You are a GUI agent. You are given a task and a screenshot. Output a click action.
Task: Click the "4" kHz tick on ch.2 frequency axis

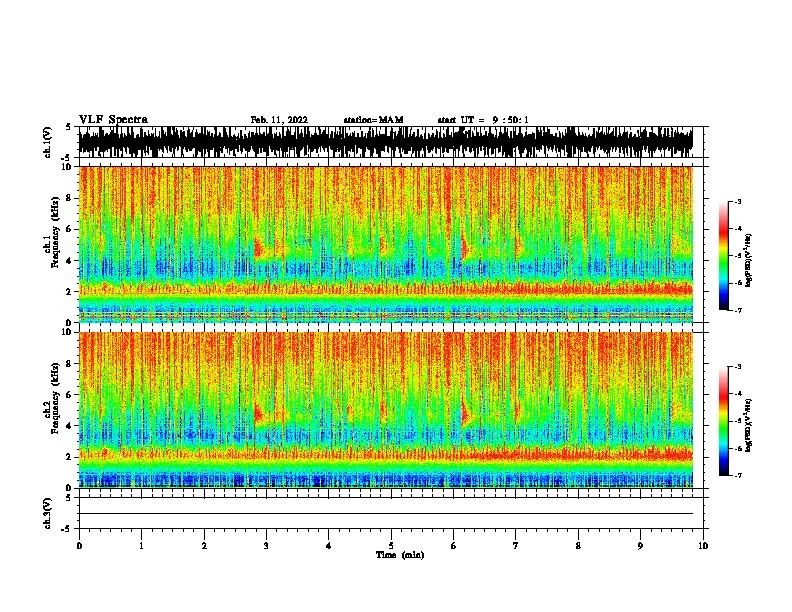(70, 426)
